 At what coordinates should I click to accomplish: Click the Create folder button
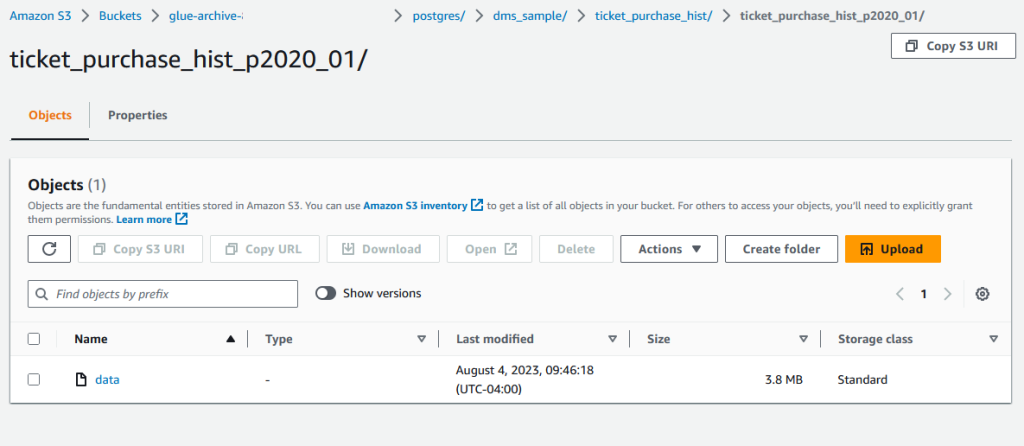pyautogui.click(x=781, y=249)
